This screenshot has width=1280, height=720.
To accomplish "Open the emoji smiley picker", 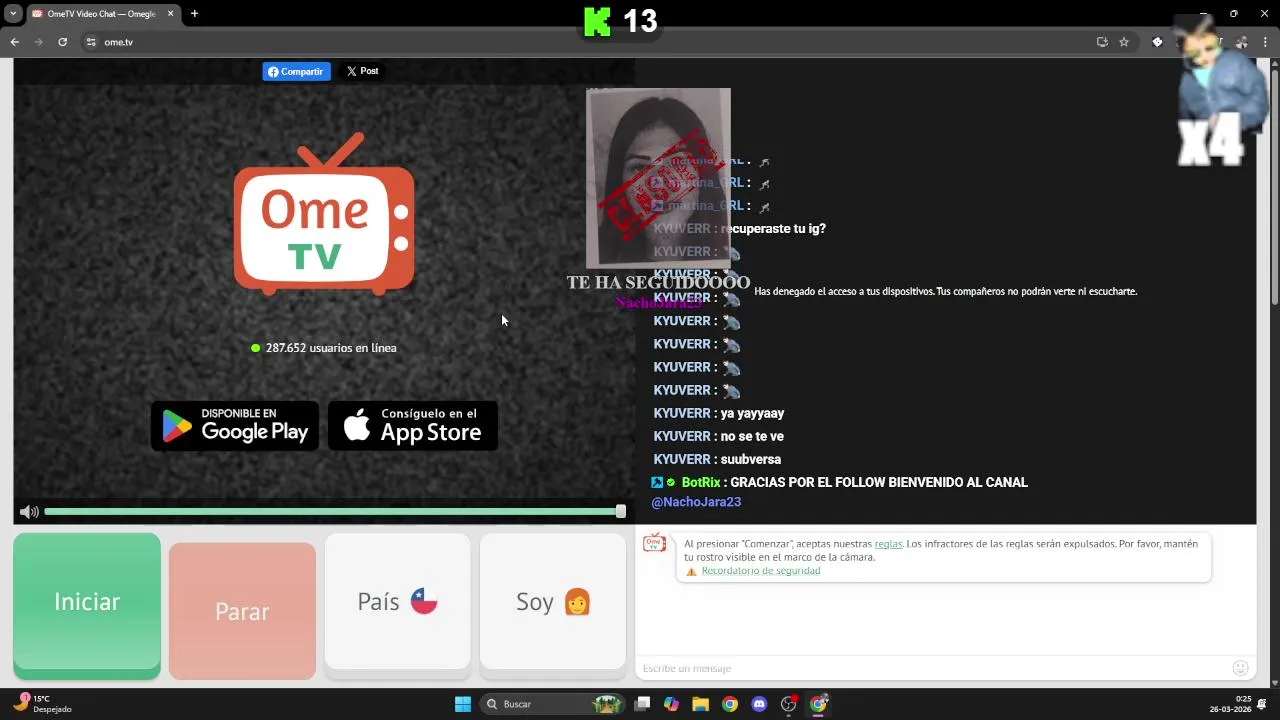I will point(1240,668).
